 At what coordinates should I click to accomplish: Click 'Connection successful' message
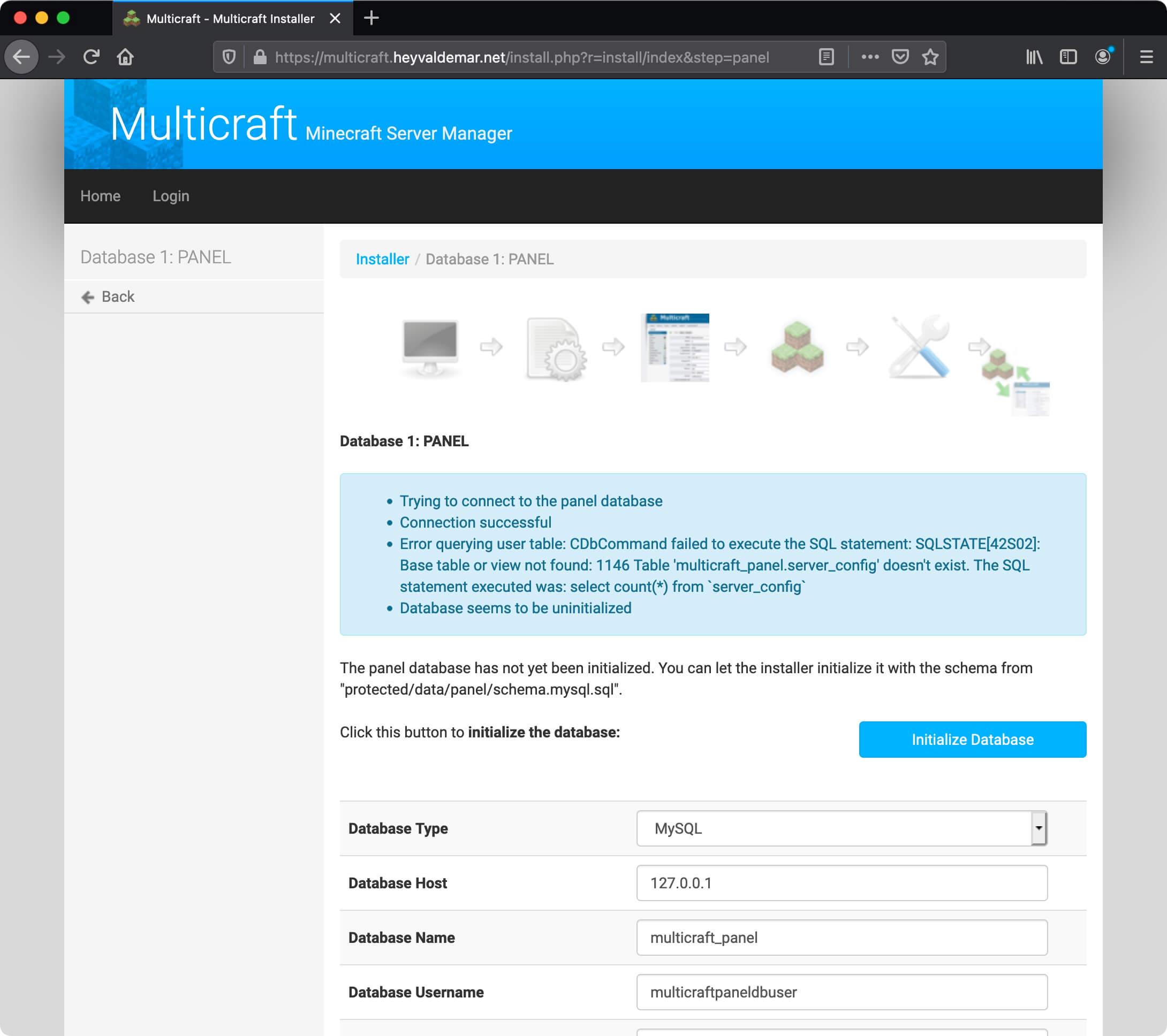tap(475, 522)
